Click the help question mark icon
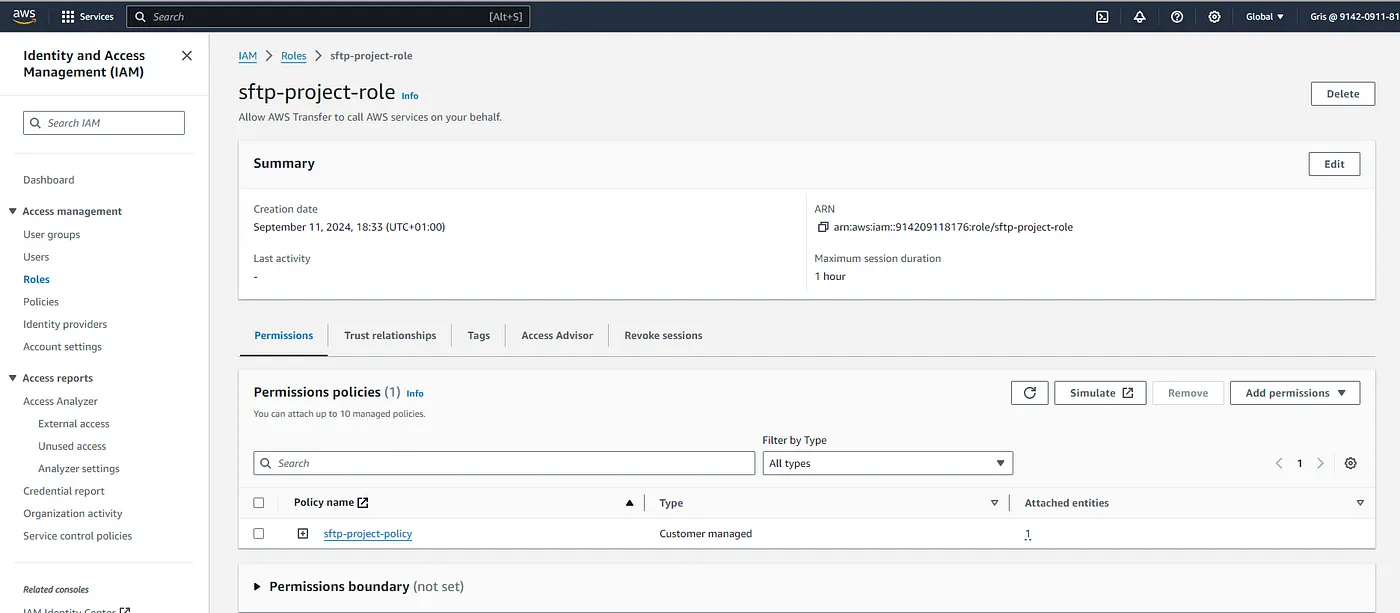 (1177, 17)
